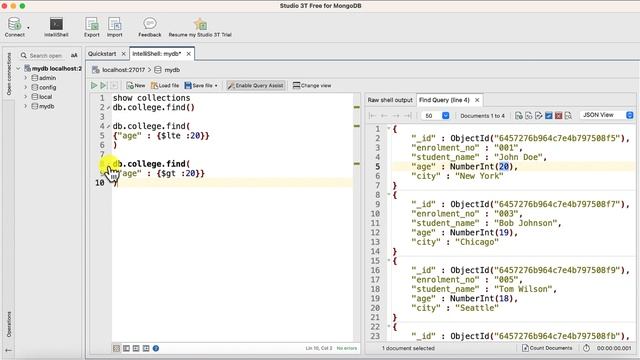Collapse the first JSON document
Image resolution: width=640 pixels, height=360 pixels.
coord(389,129)
